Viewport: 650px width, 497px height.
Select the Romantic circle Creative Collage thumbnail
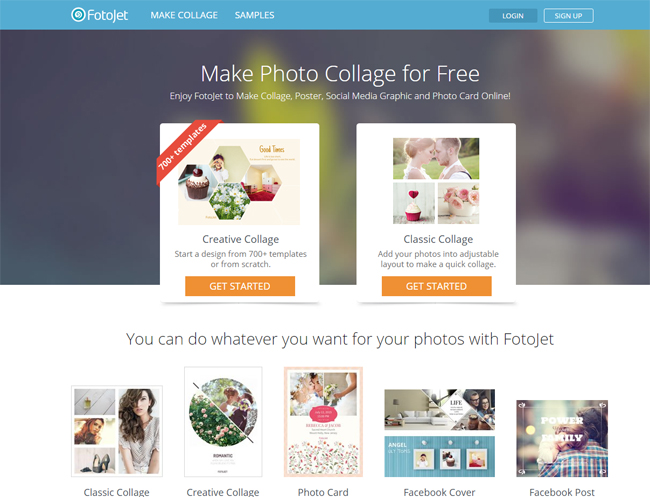223,422
